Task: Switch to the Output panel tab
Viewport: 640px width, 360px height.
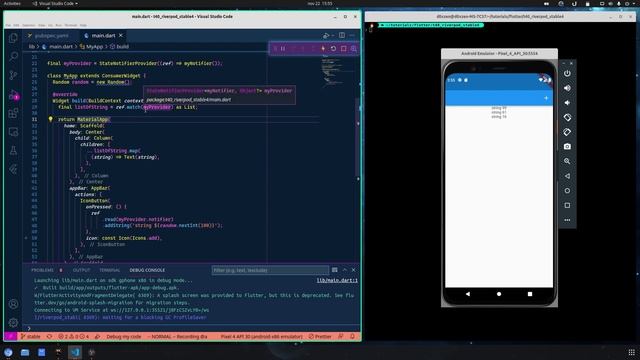Action: click(x=81, y=270)
